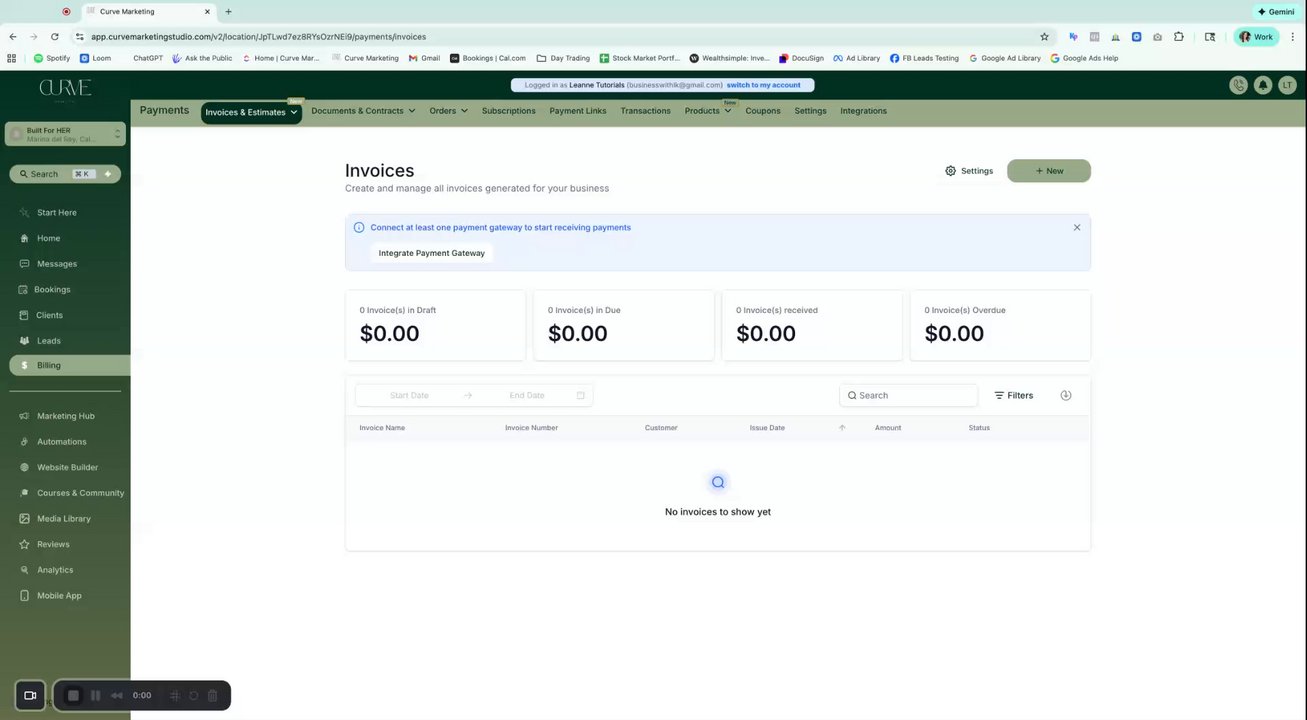
Task: Switch to the Subscriptions tab
Action: [508, 111]
